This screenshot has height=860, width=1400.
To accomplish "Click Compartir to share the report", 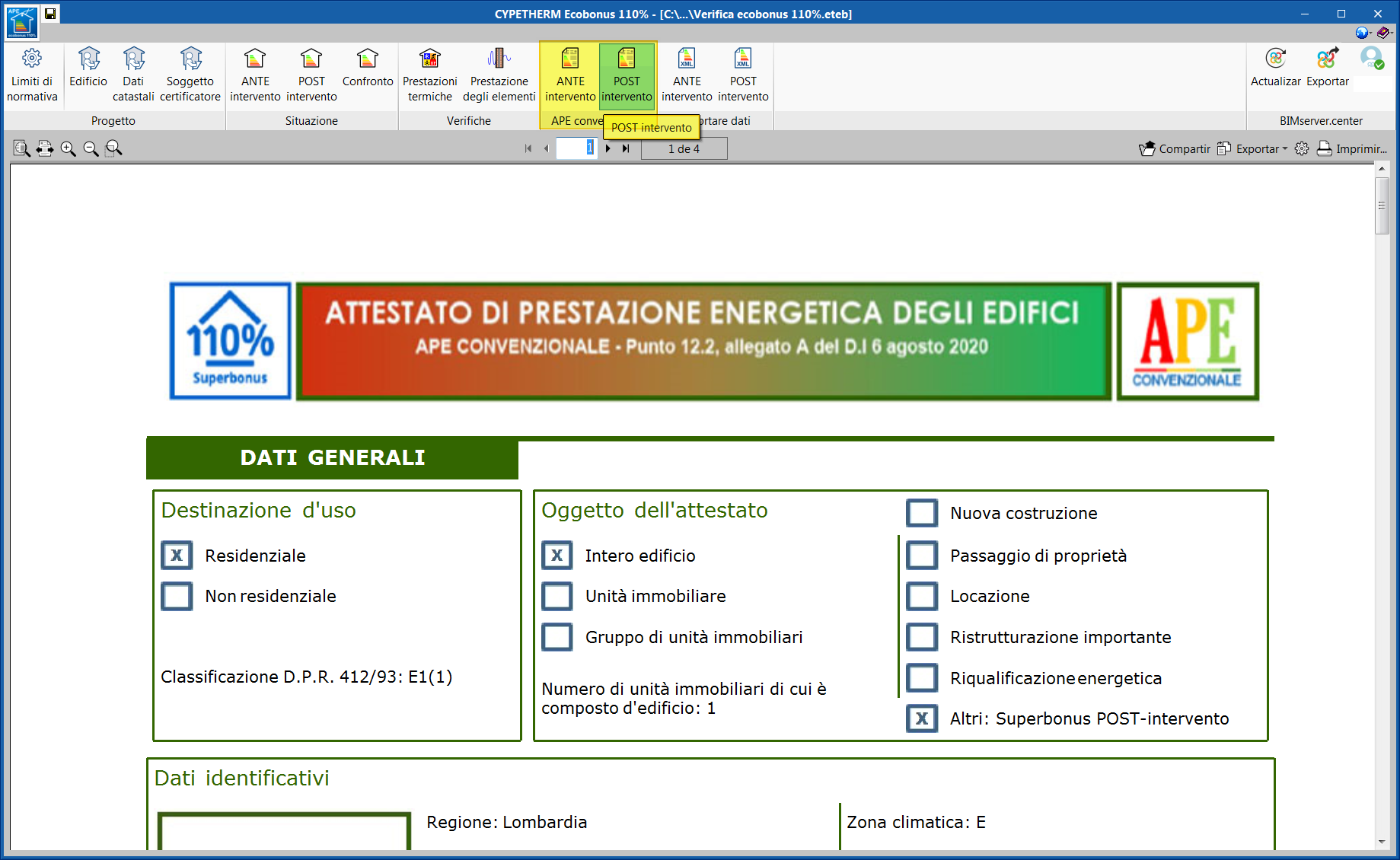I will (1175, 148).
